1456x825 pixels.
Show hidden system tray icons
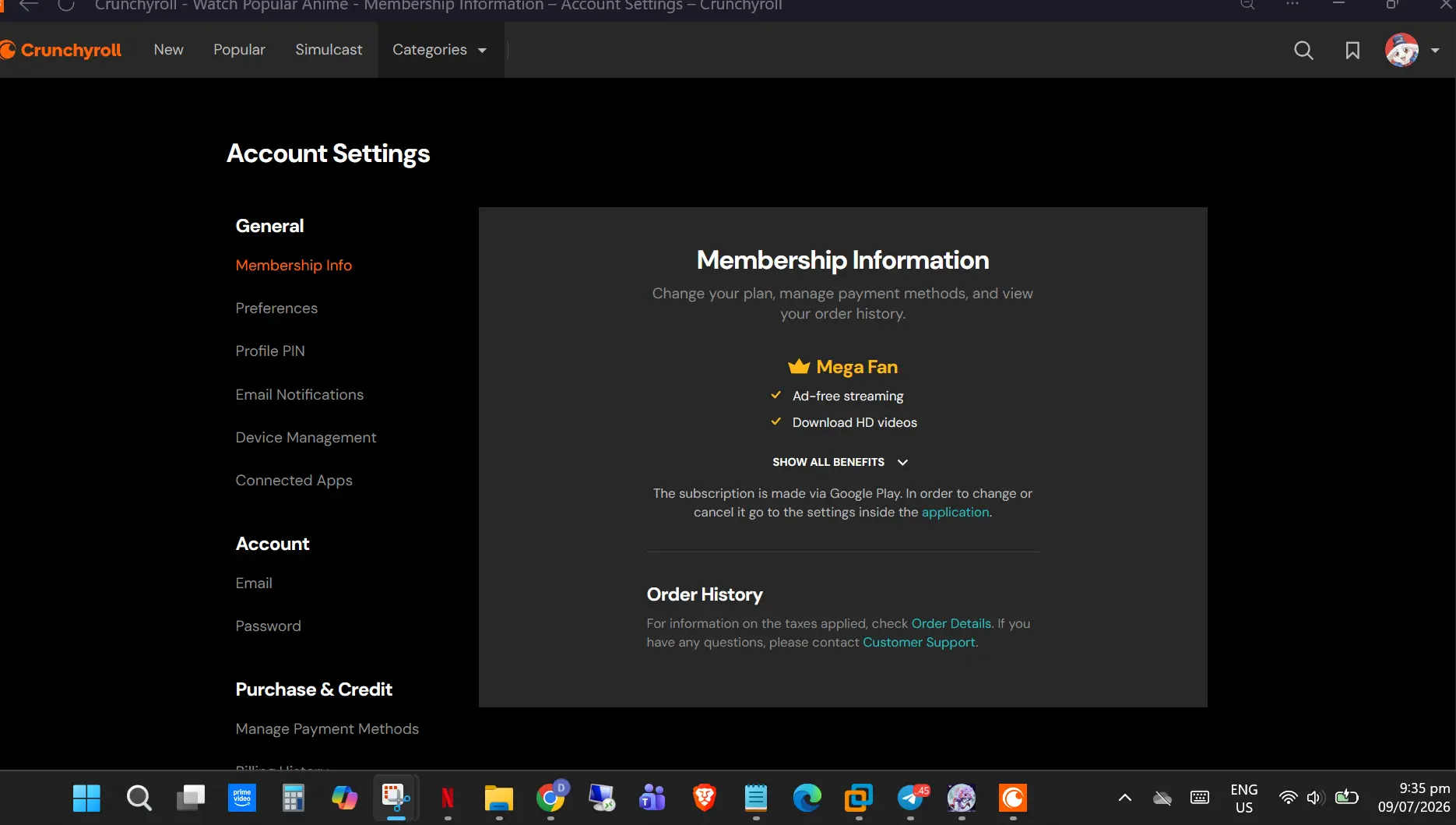(1125, 797)
